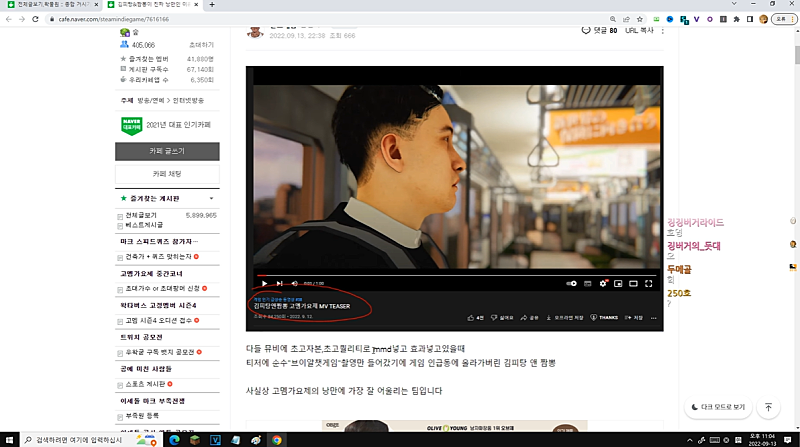800x447 pixels.
Task: Show hidden system tray icons
Action: click(690, 440)
